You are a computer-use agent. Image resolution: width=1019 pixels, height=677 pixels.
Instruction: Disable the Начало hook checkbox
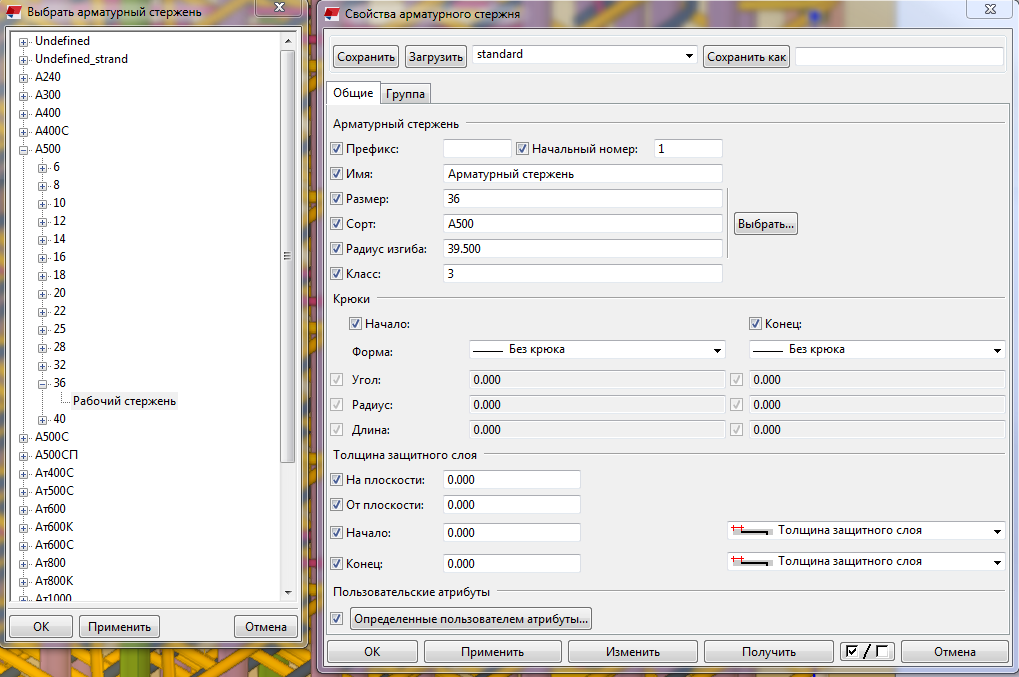tap(356, 324)
